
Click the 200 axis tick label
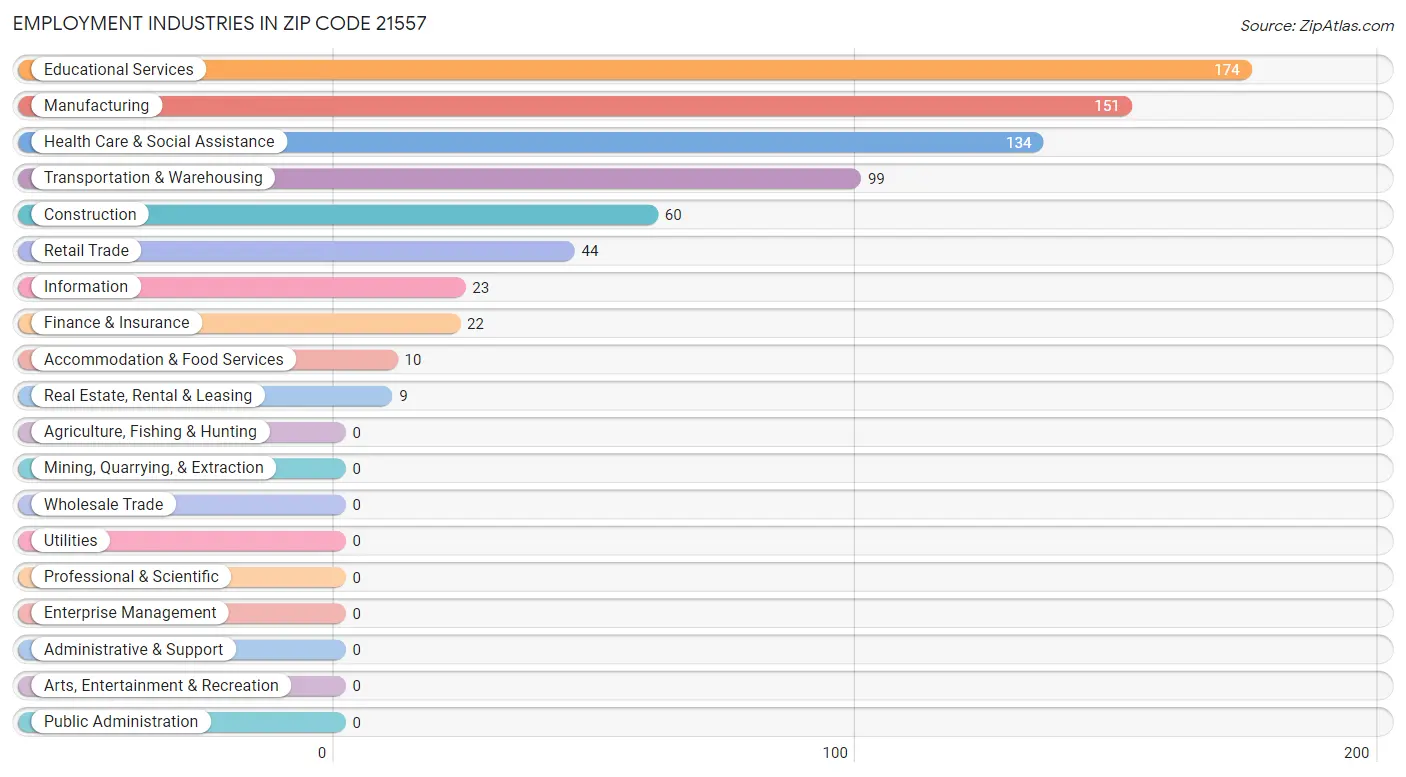[x=1357, y=753]
